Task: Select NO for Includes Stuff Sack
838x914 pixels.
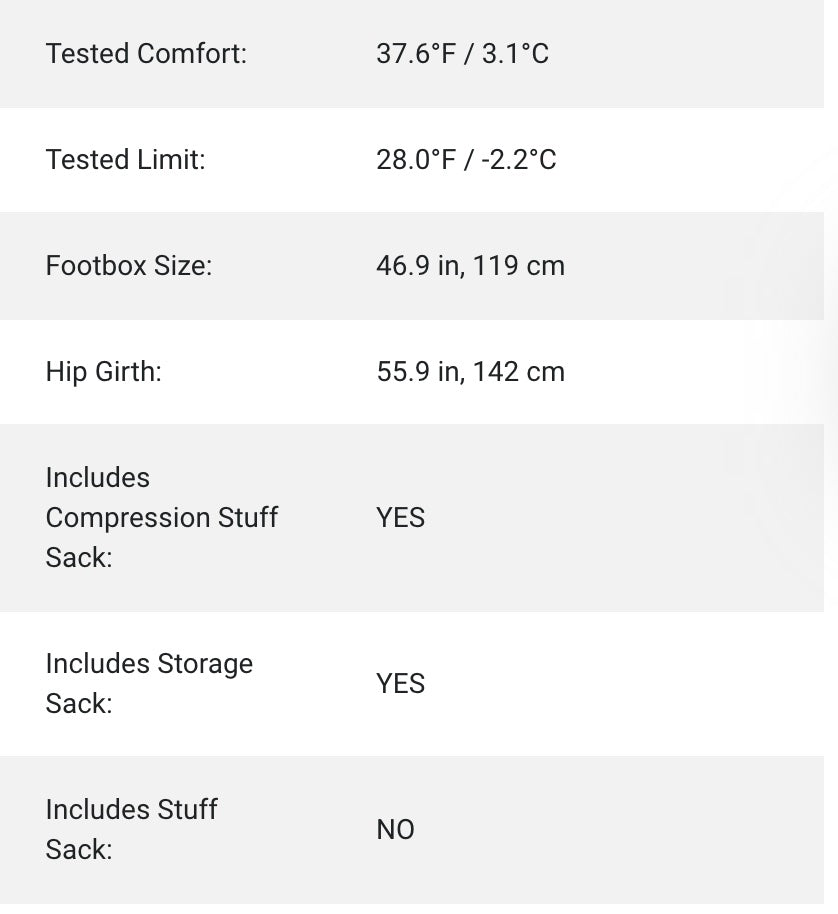Action: [x=395, y=830]
